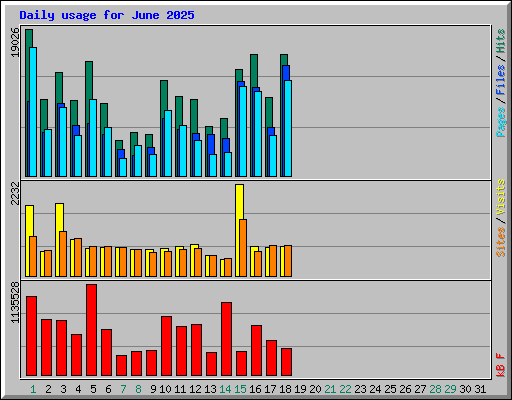Click the Visits legend label
This screenshot has height=400, width=512.
pyautogui.click(x=500, y=198)
